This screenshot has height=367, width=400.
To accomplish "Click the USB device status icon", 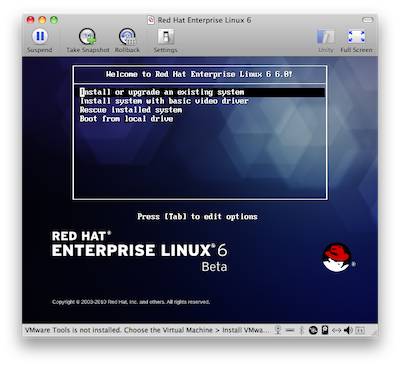I will [x=290, y=330].
